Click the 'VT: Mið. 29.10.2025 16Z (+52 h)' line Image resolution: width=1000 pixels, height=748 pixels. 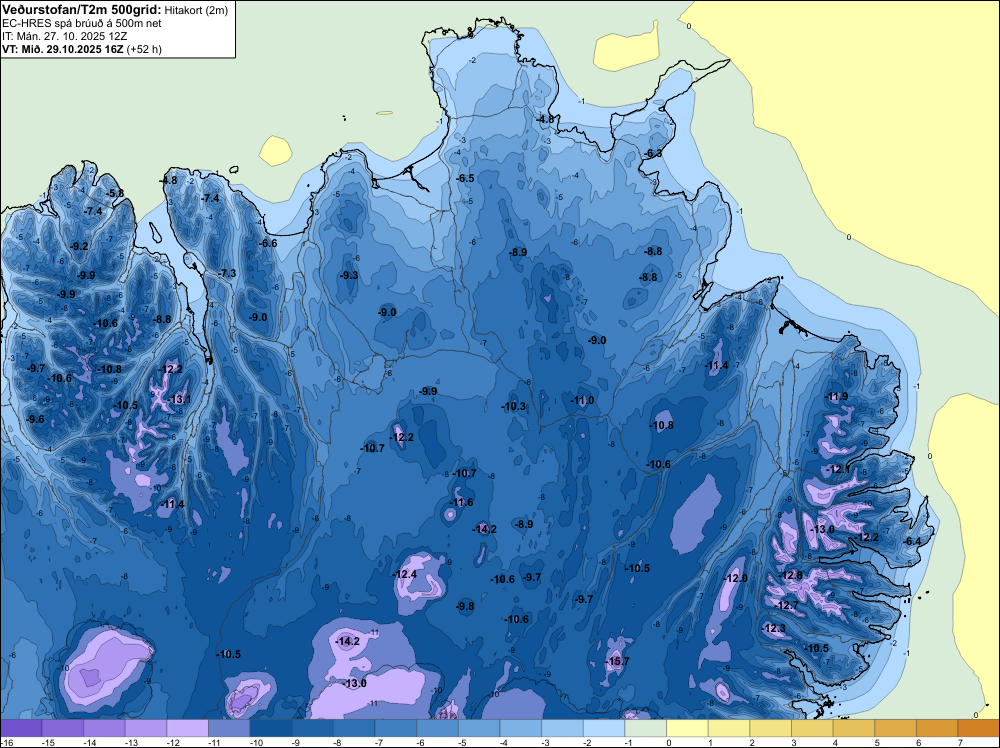pos(82,48)
